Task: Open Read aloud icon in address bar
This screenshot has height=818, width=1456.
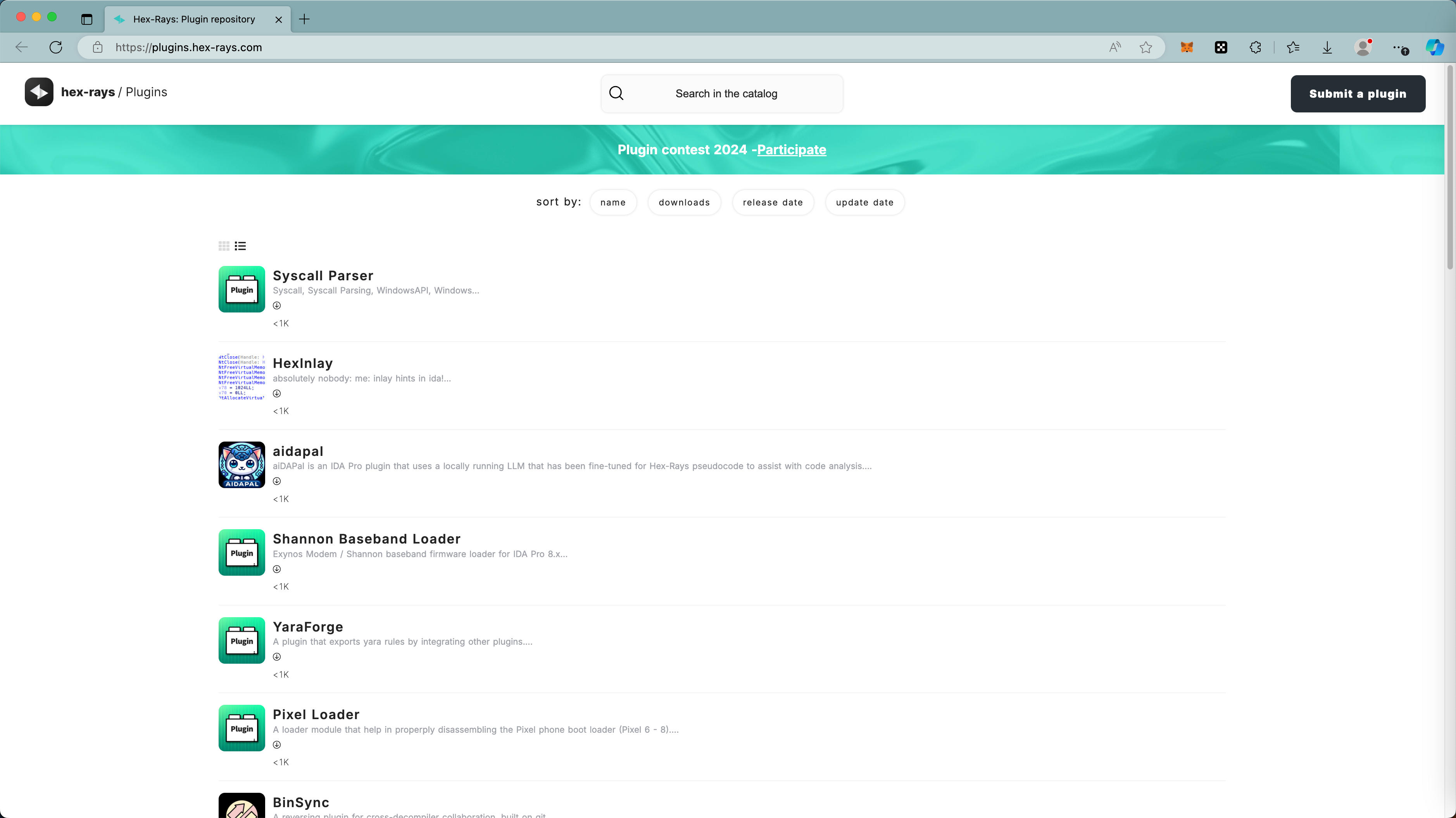Action: pos(1114,47)
